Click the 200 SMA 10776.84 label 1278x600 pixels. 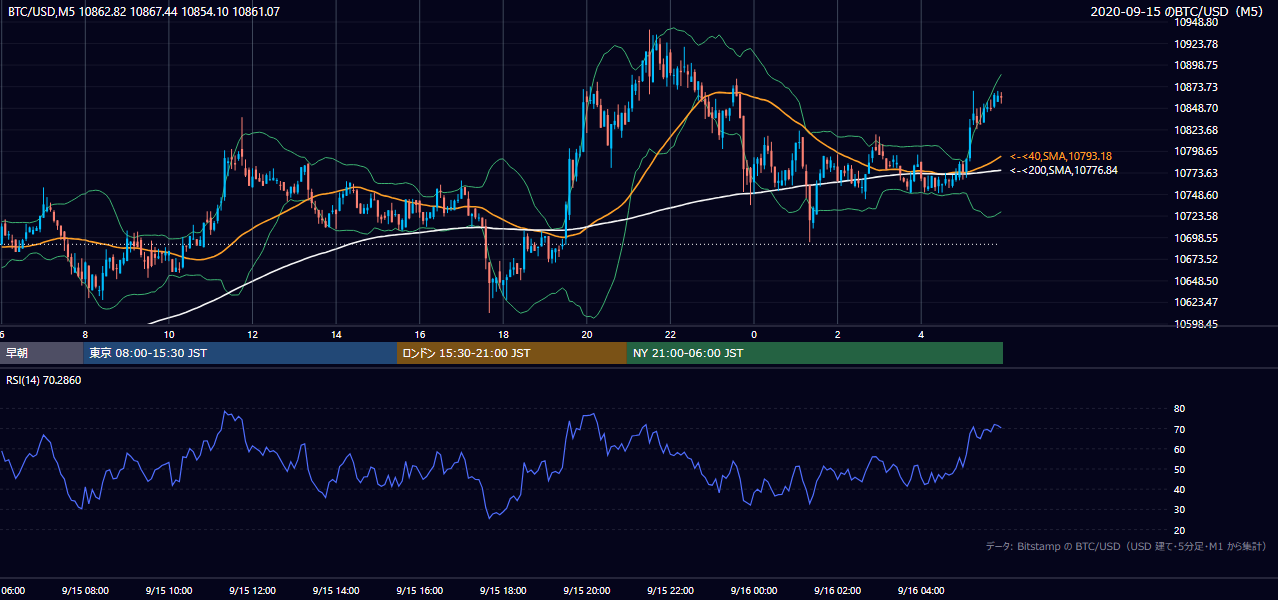point(1063,171)
